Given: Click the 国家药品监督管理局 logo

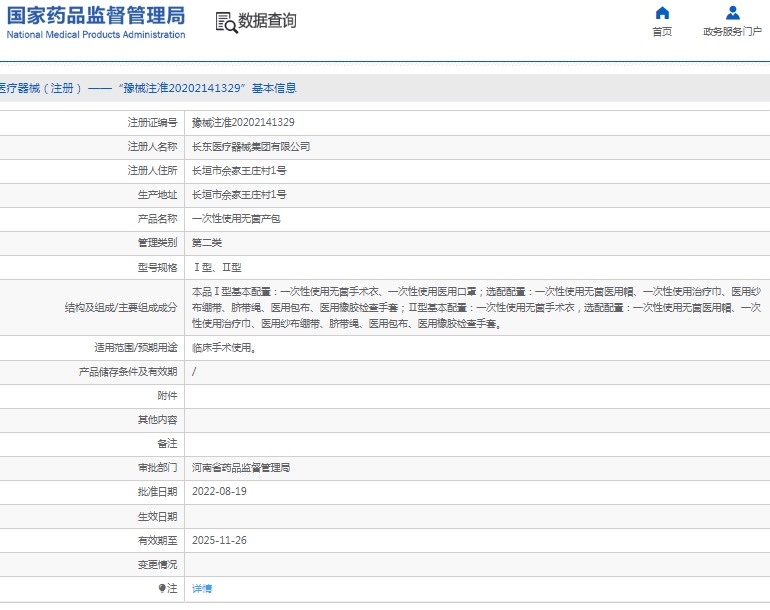Looking at the screenshot, I should 96,15.
